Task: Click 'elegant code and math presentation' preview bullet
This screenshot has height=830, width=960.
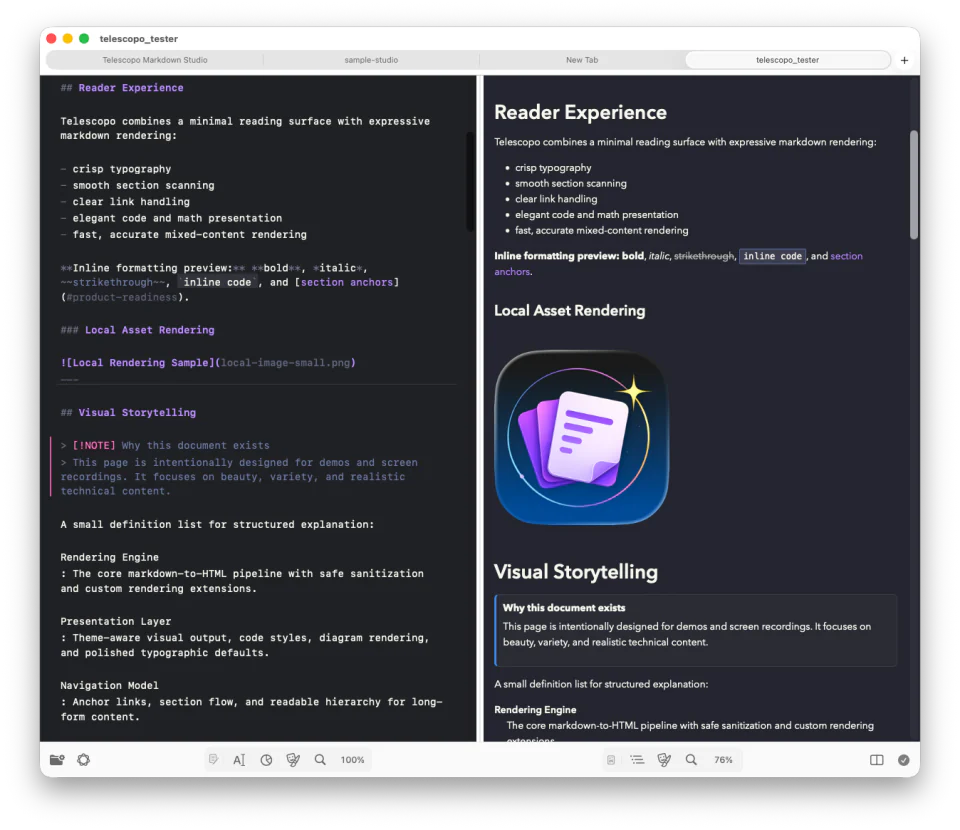Action: click(x=596, y=215)
